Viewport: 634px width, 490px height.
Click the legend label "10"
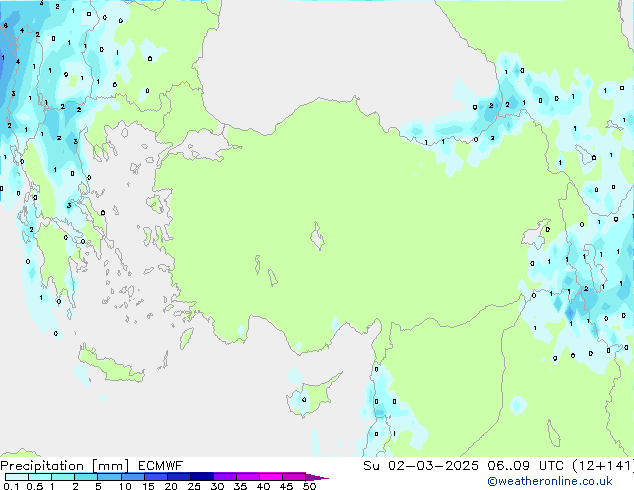coord(125,486)
